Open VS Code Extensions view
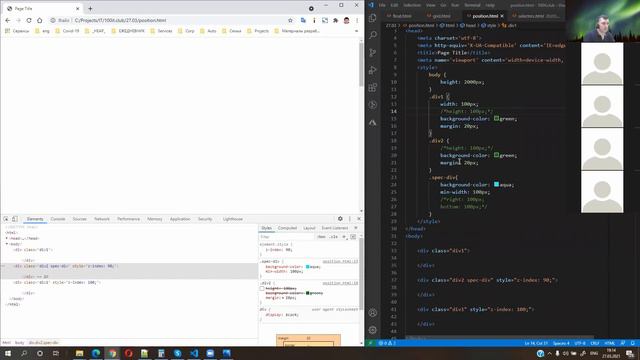The width and height of the screenshot is (640, 360). click(372, 87)
